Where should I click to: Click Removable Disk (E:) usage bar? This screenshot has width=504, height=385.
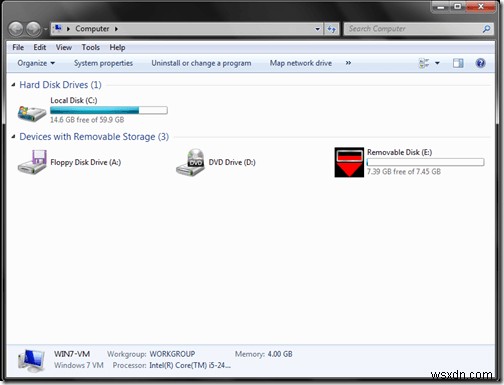pyautogui.click(x=425, y=162)
